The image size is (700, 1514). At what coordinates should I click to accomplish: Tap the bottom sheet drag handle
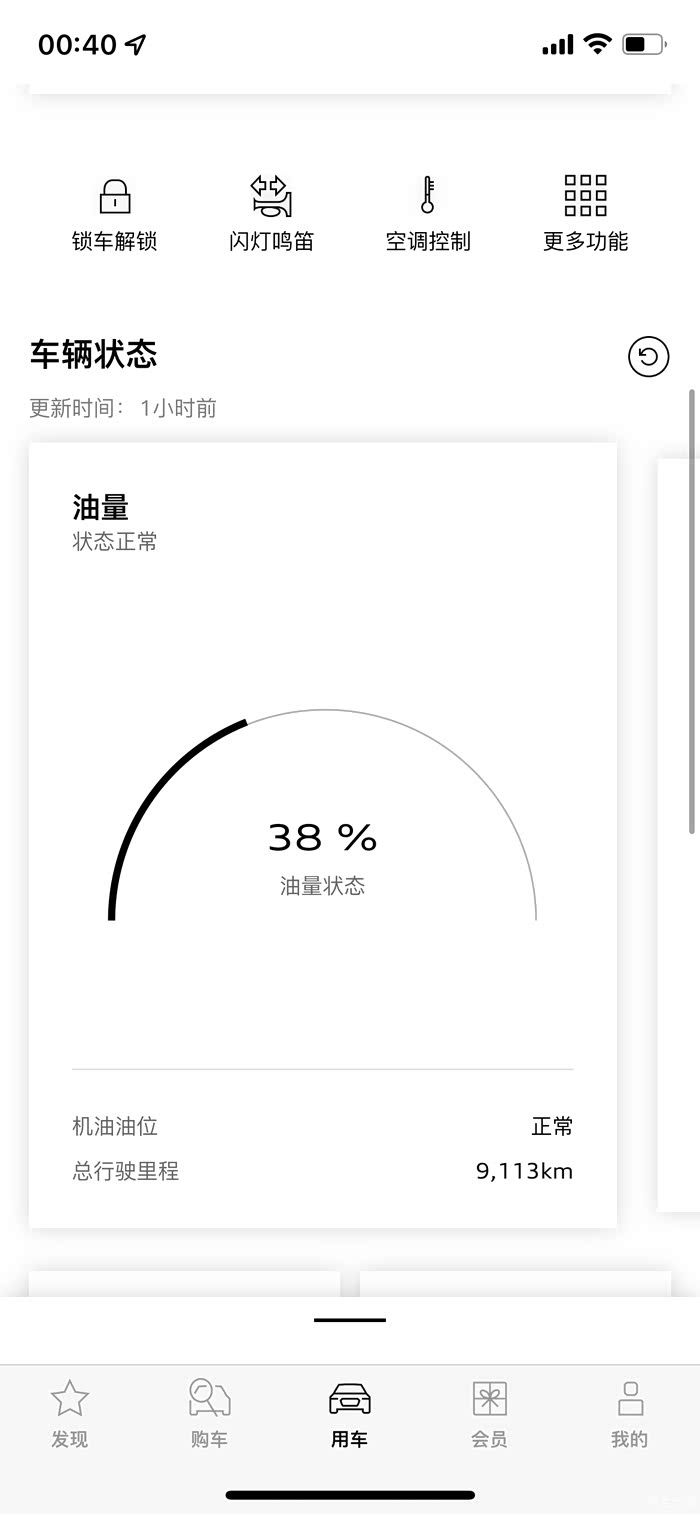click(350, 1320)
